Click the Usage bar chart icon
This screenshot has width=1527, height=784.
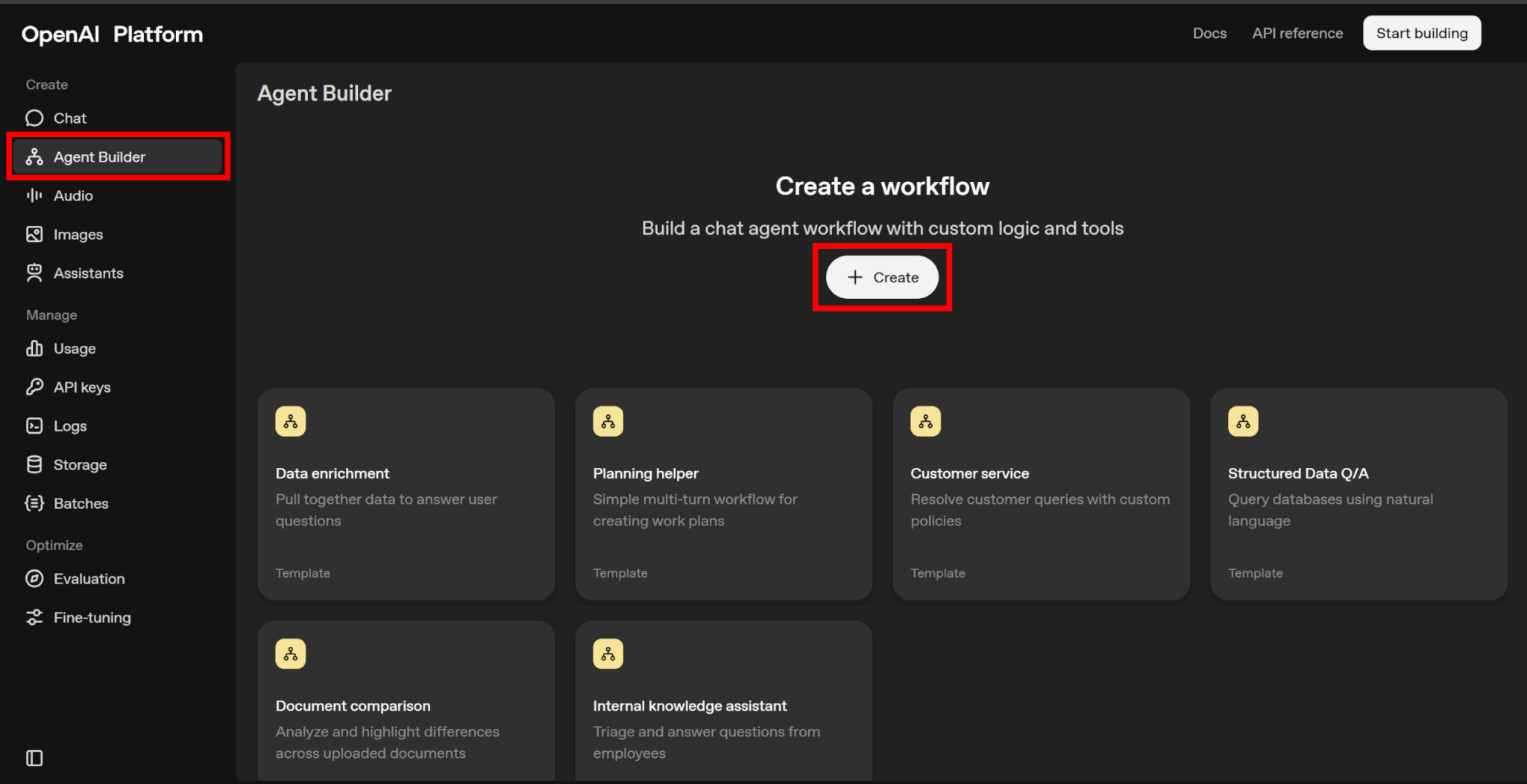[x=34, y=349]
